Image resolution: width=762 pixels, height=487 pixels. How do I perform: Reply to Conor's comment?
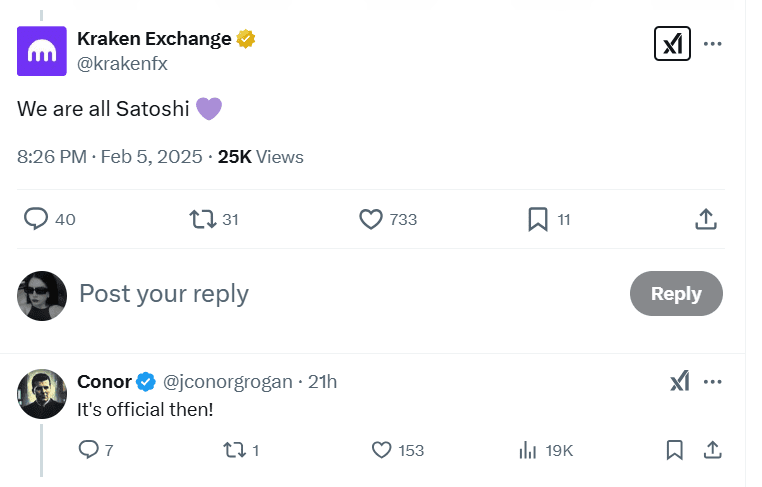(x=88, y=450)
